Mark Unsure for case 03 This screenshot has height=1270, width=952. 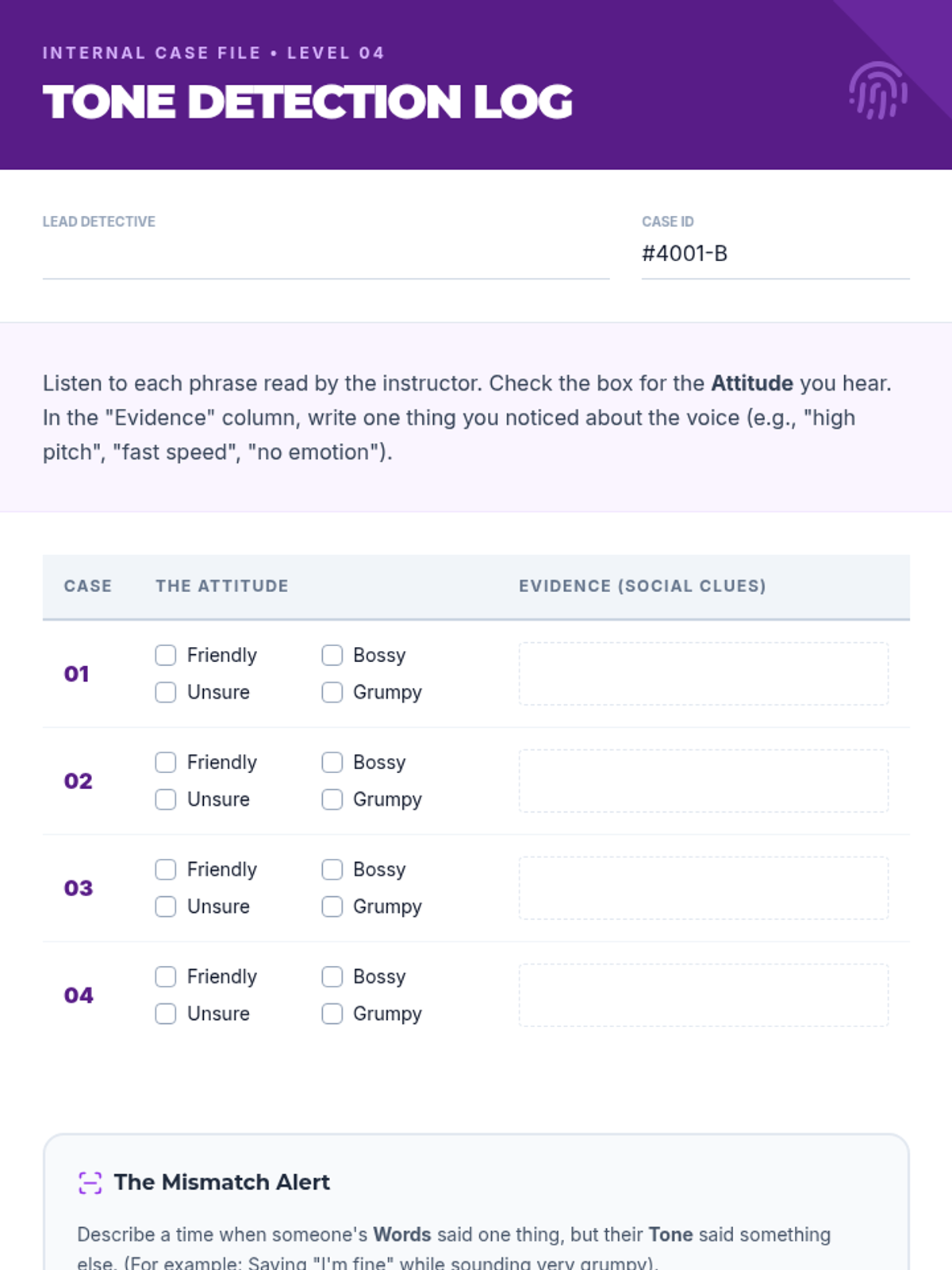coord(166,907)
